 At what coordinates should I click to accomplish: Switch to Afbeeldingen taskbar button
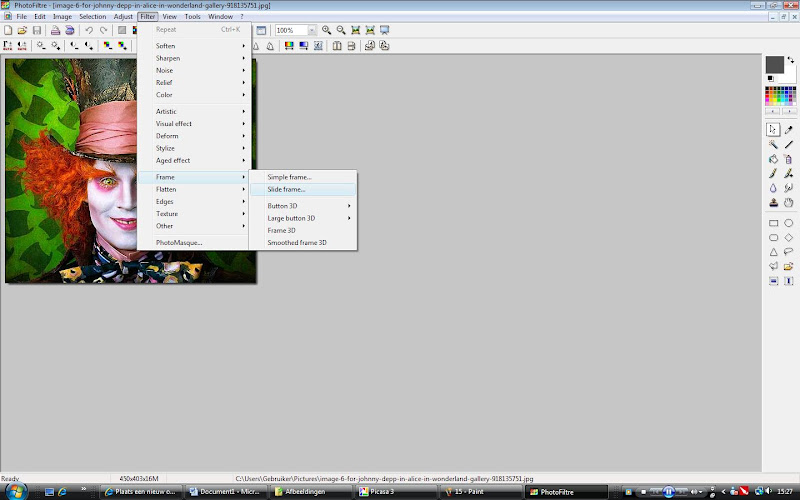click(310, 492)
